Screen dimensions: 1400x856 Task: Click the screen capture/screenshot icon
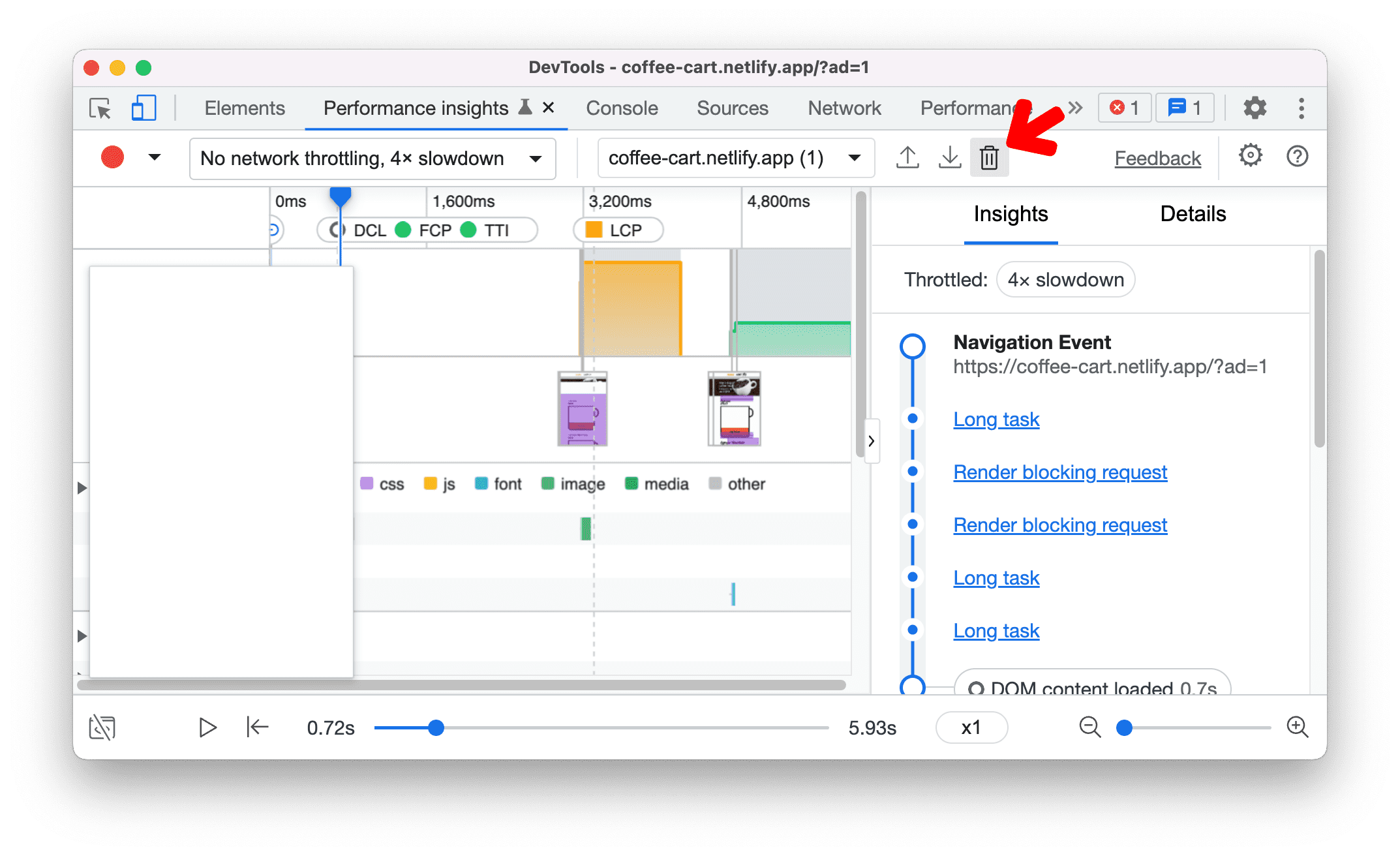[x=103, y=726]
